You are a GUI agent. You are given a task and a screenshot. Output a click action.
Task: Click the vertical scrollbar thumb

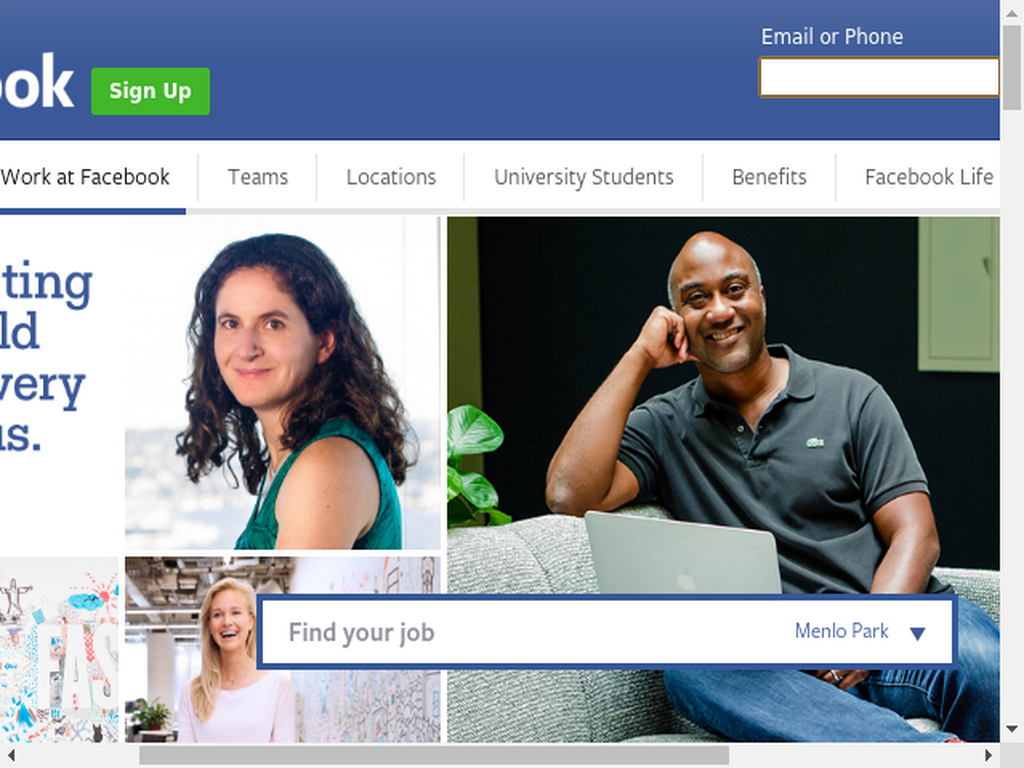(1012, 68)
